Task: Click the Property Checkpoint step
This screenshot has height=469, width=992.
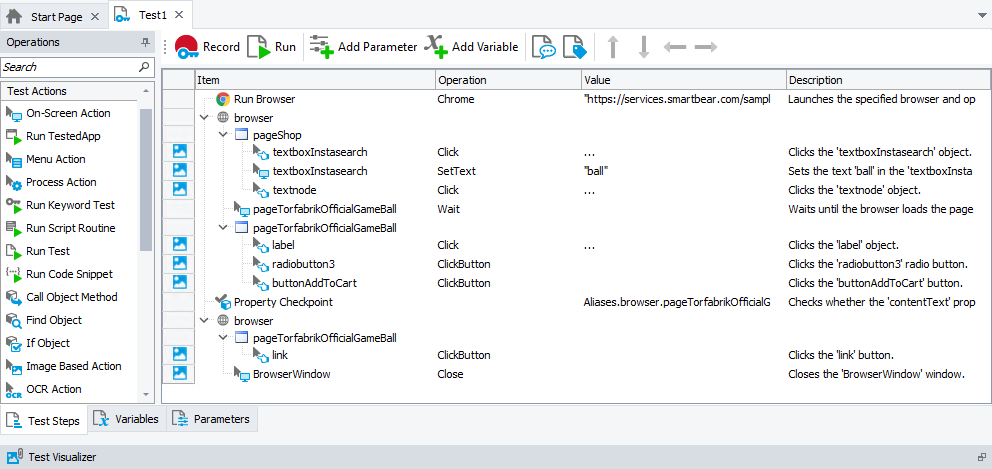Action: pos(282,302)
